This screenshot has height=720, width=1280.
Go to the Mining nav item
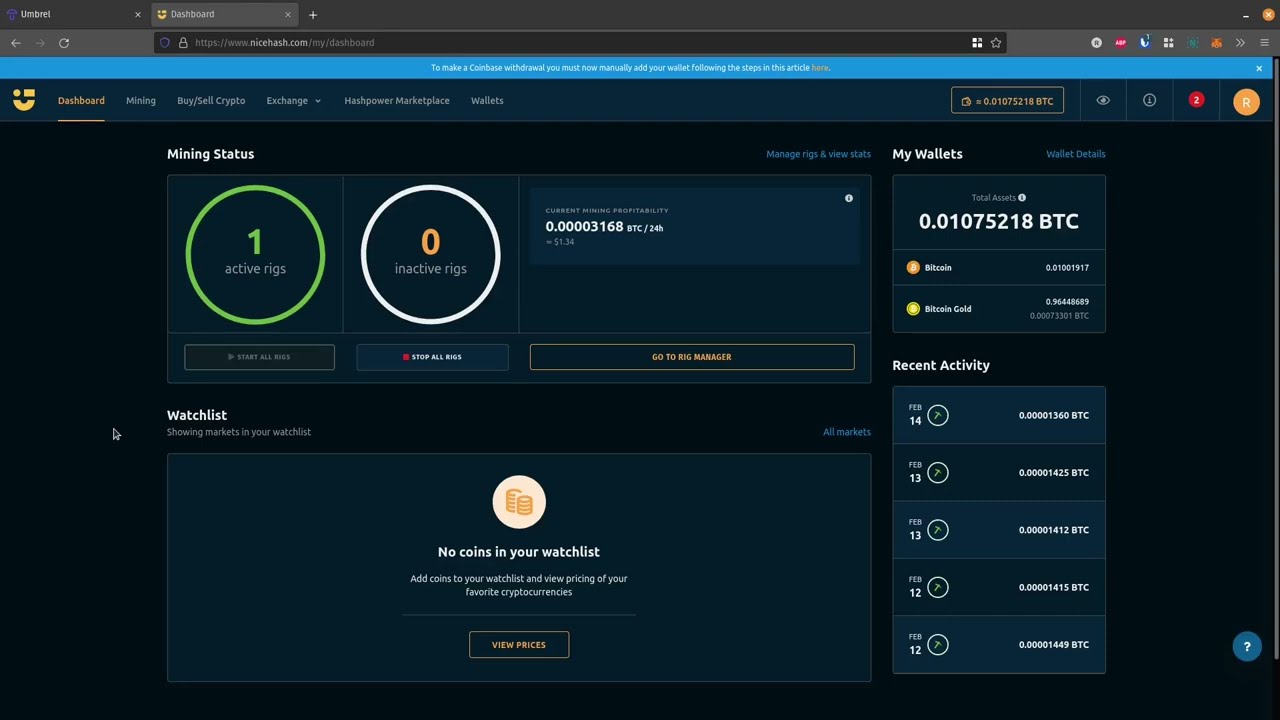tap(141, 100)
